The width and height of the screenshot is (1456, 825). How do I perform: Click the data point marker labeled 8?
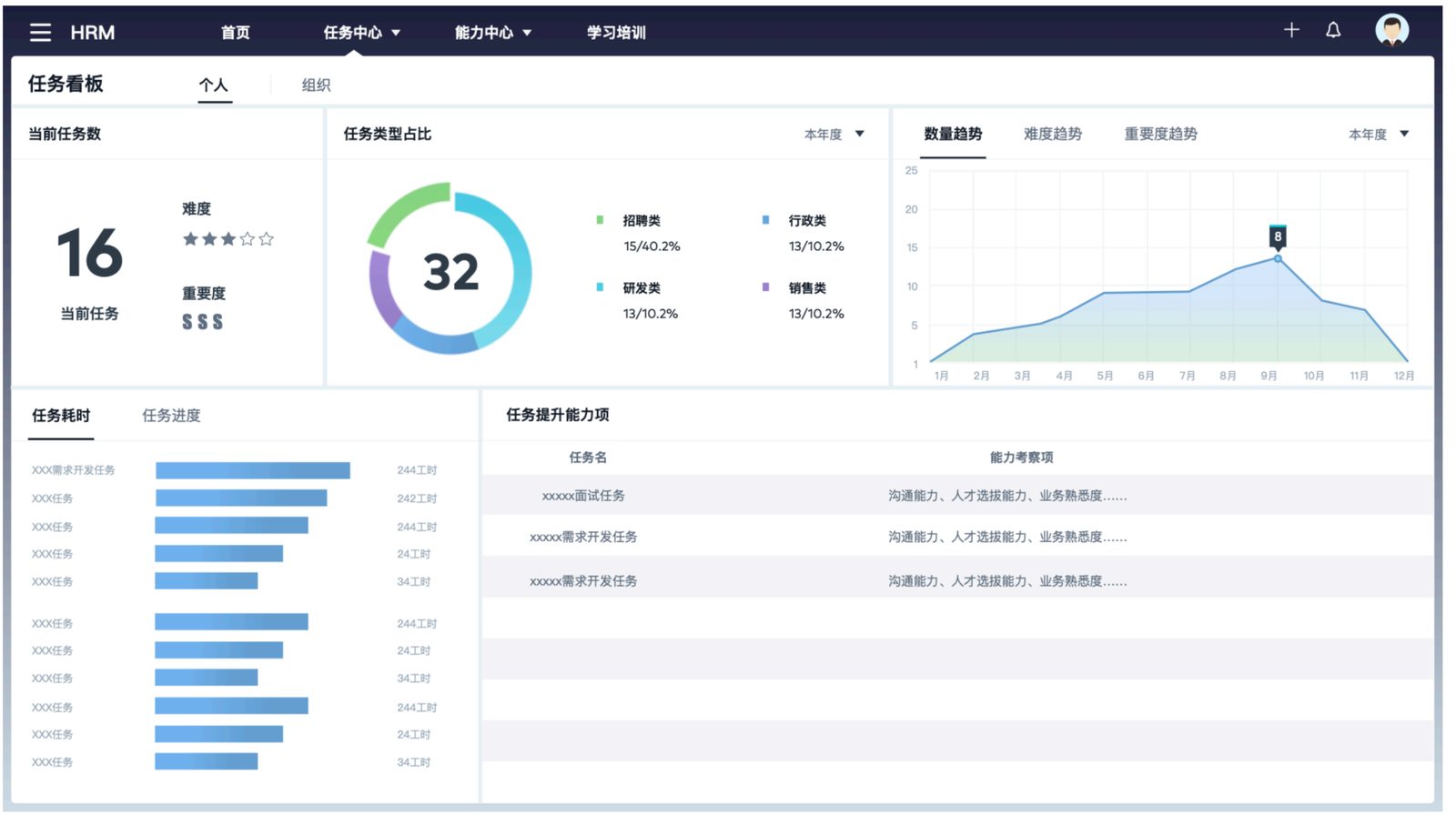(x=1278, y=236)
